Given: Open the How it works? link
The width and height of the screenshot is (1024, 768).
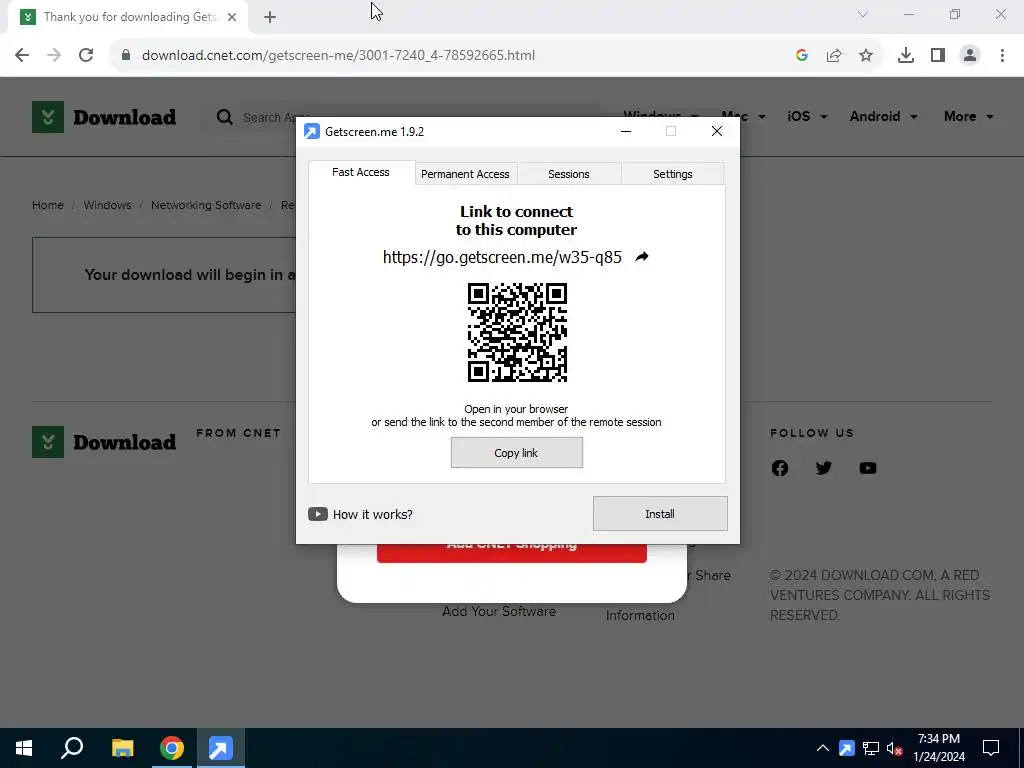Looking at the screenshot, I should [372, 515].
